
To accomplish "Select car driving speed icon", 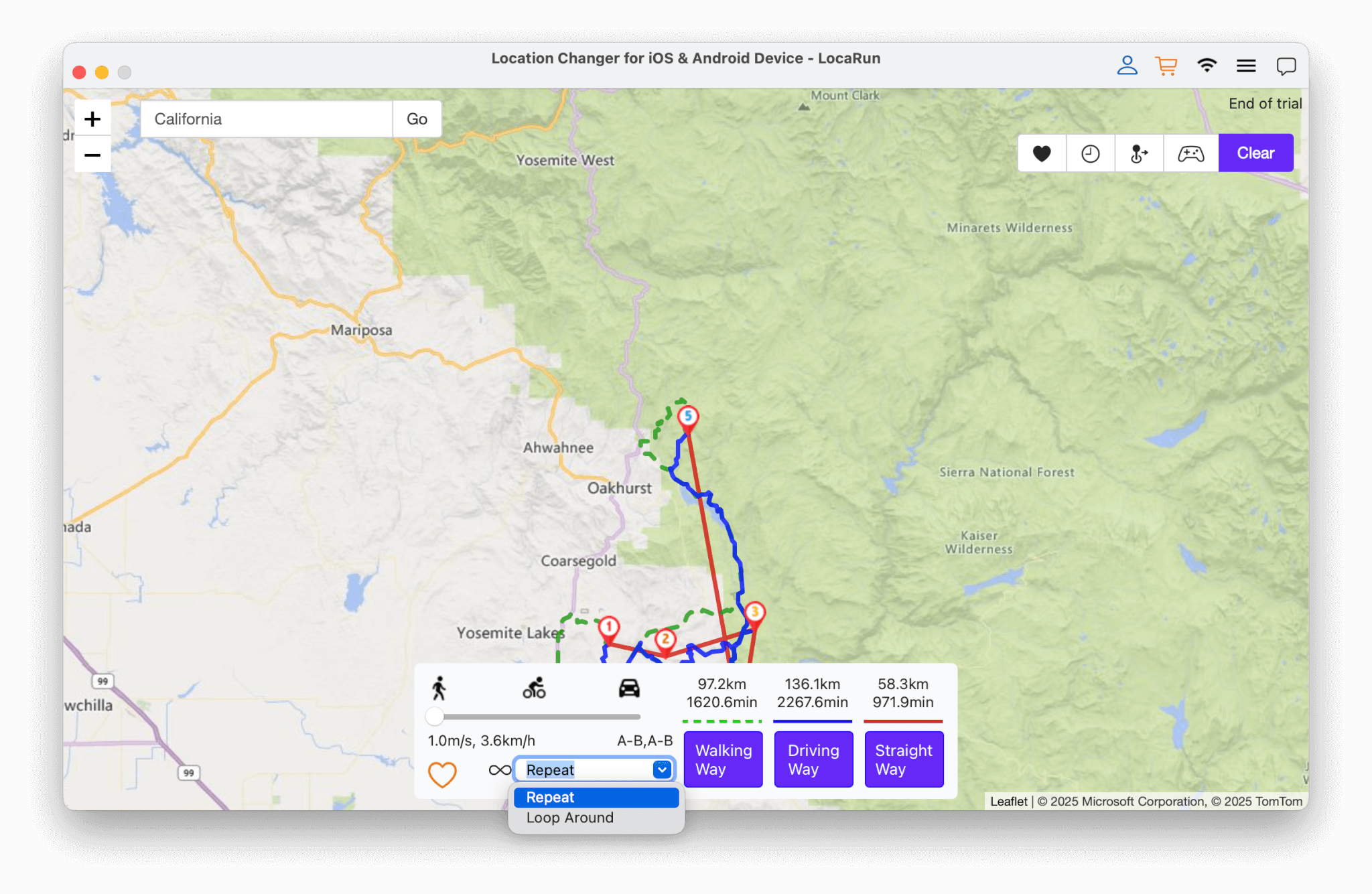I will (629, 688).
